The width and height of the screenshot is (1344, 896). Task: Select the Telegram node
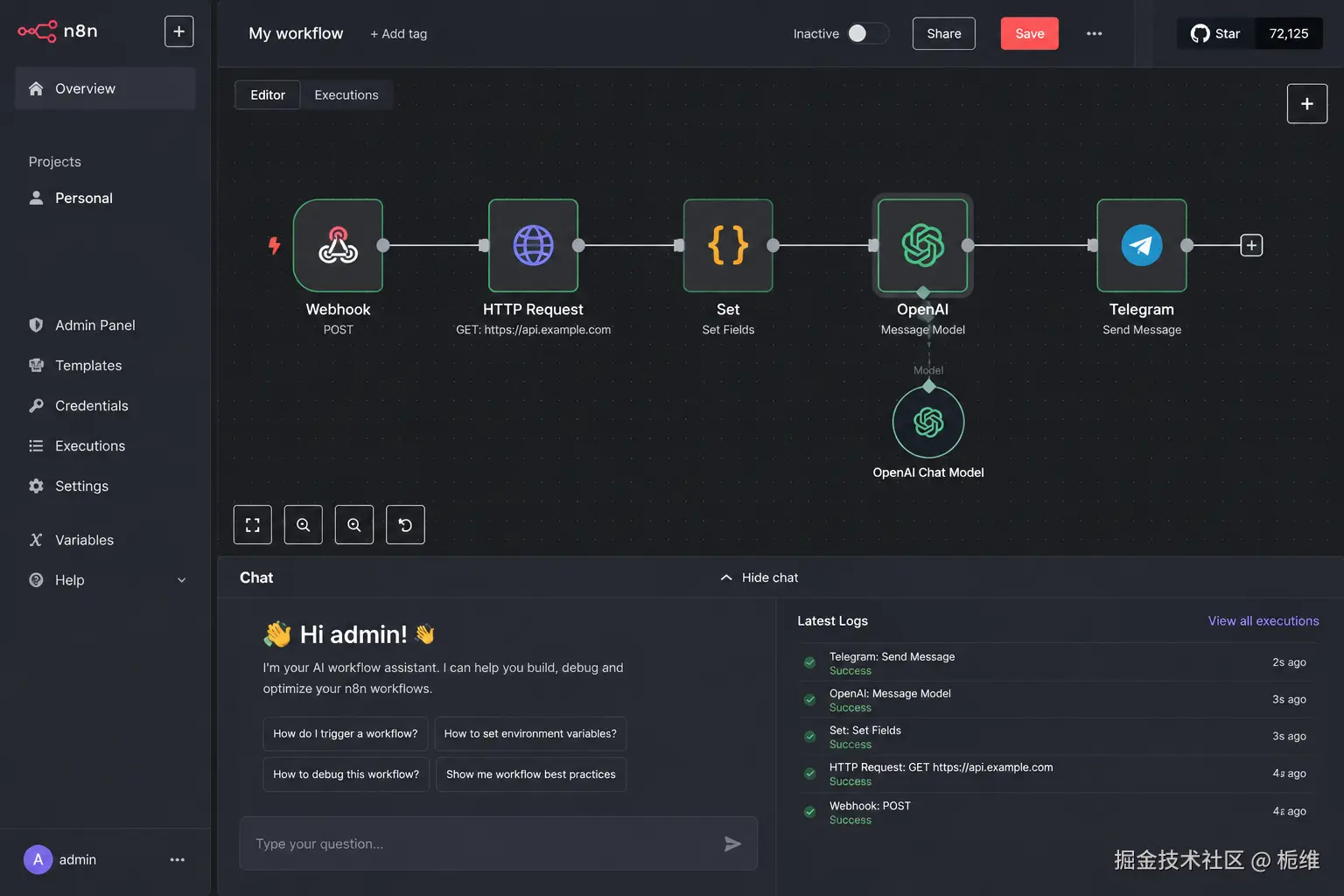click(x=1142, y=246)
